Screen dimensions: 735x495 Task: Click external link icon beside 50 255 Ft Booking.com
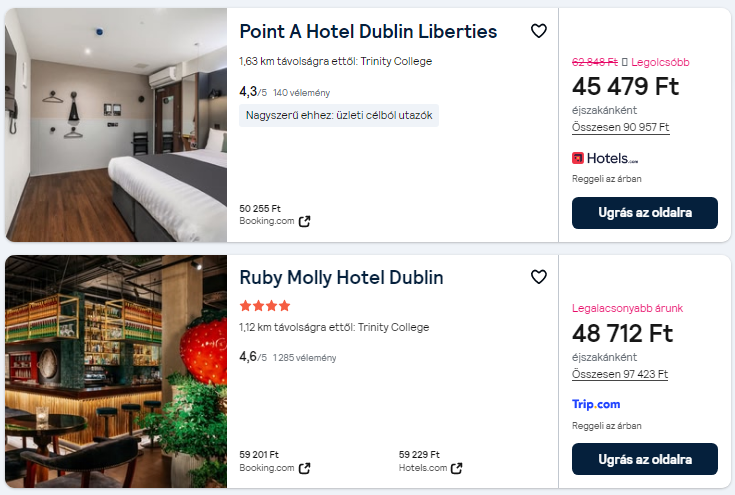point(305,221)
